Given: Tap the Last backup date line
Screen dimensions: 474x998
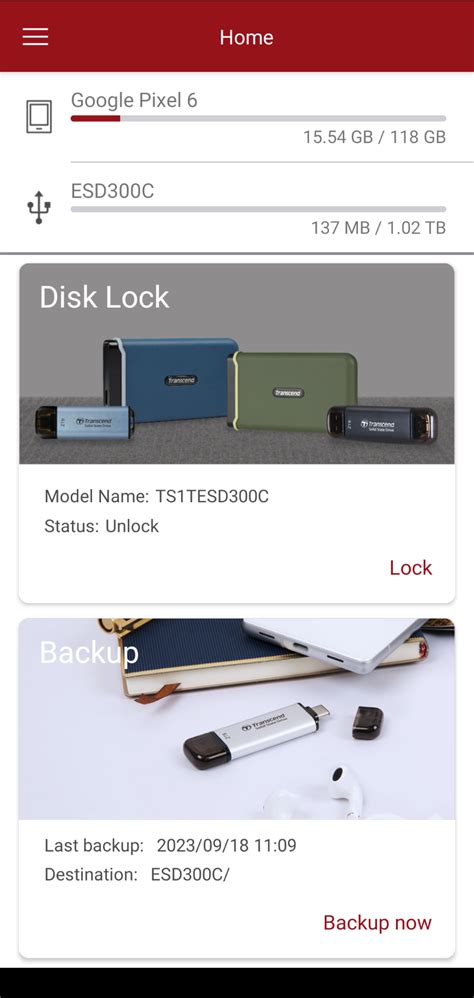Looking at the screenshot, I should pos(171,845).
